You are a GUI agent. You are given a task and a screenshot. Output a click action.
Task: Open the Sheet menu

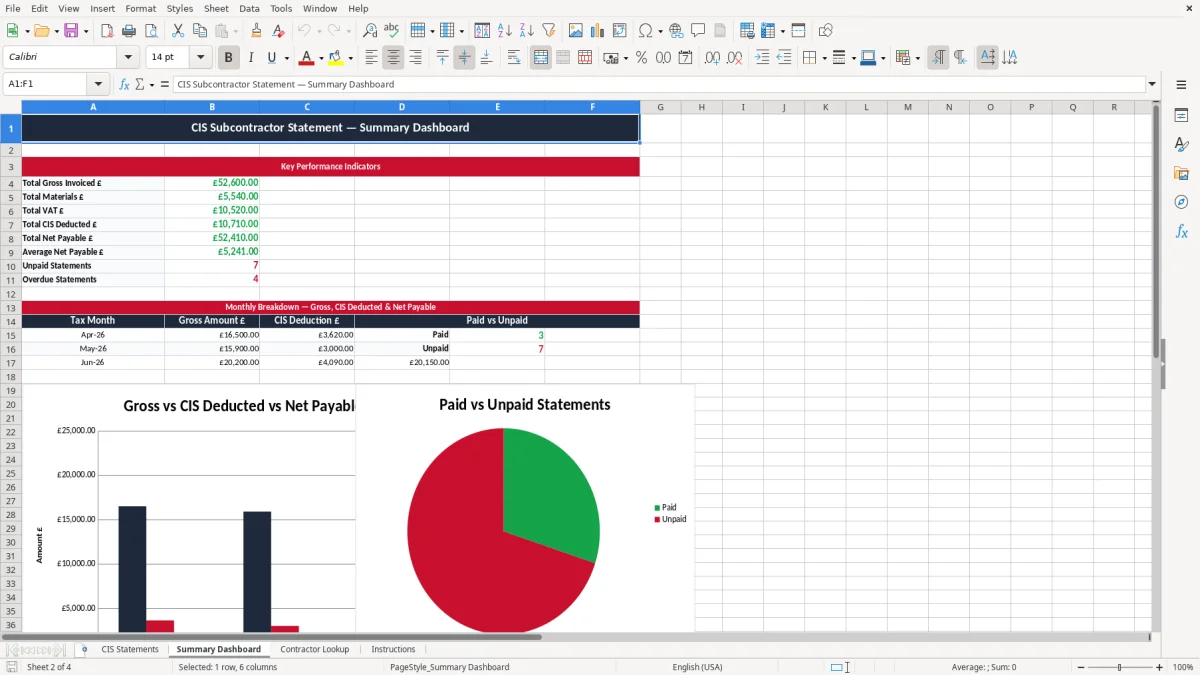(216, 8)
